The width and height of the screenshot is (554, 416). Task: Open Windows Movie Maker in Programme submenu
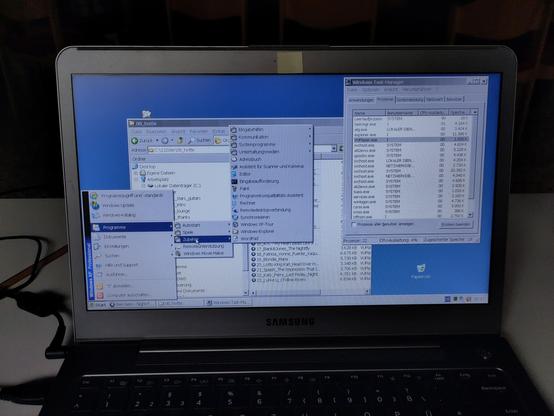click(203, 253)
